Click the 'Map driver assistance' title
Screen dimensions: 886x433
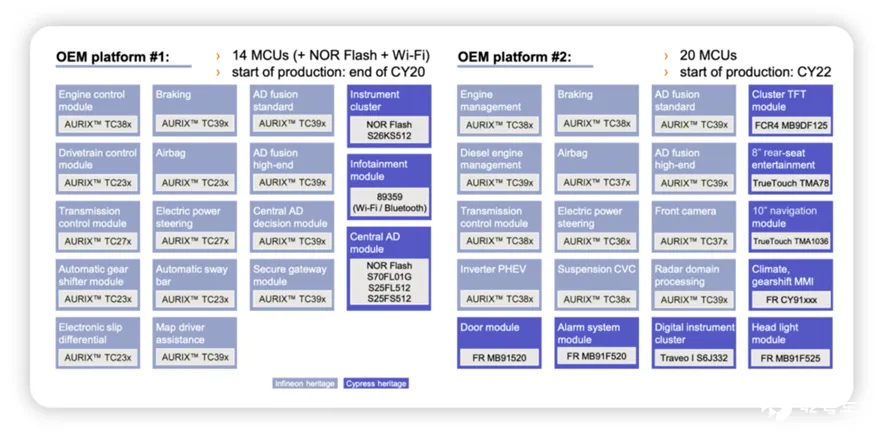(x=180, y=334)
